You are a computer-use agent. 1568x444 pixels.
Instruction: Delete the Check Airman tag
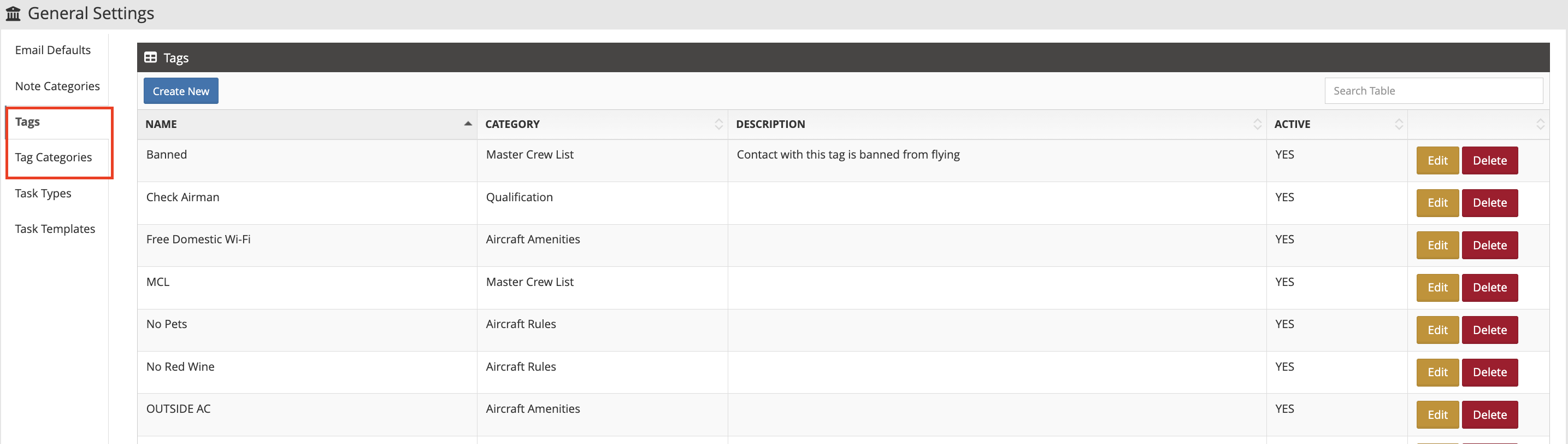click(1489, 203)
